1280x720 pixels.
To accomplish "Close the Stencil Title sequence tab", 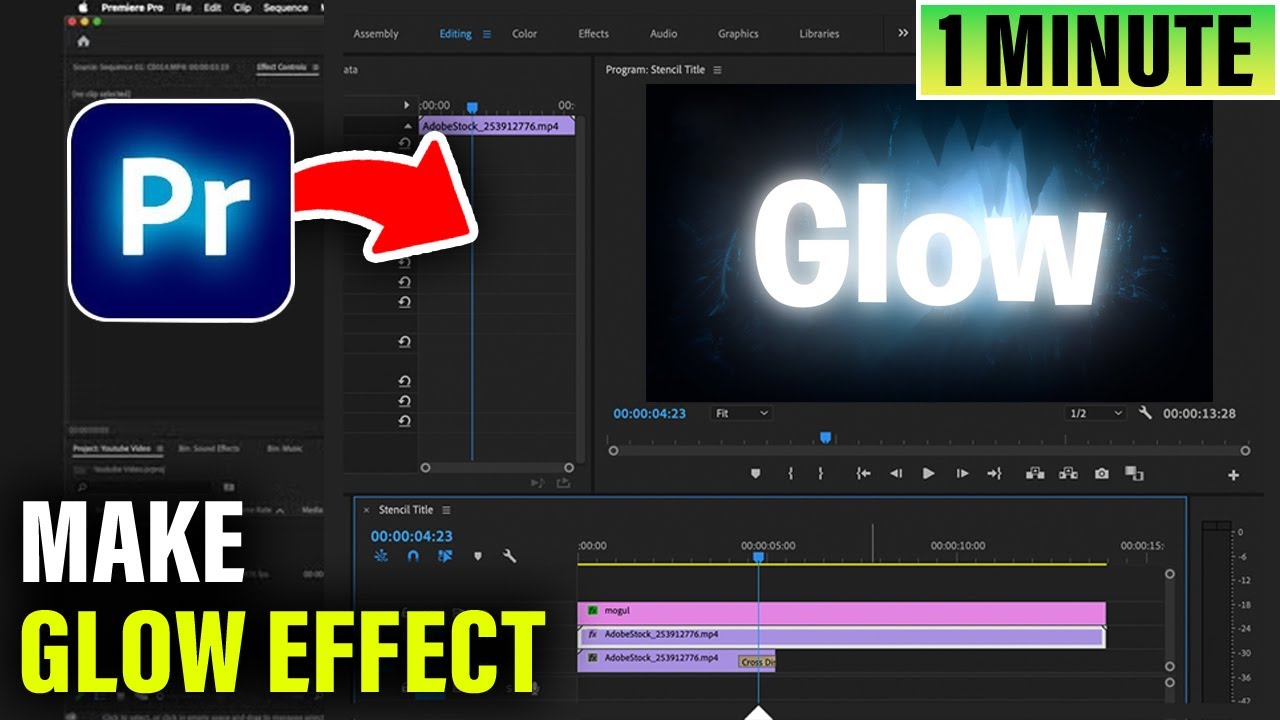I will 366,510.
